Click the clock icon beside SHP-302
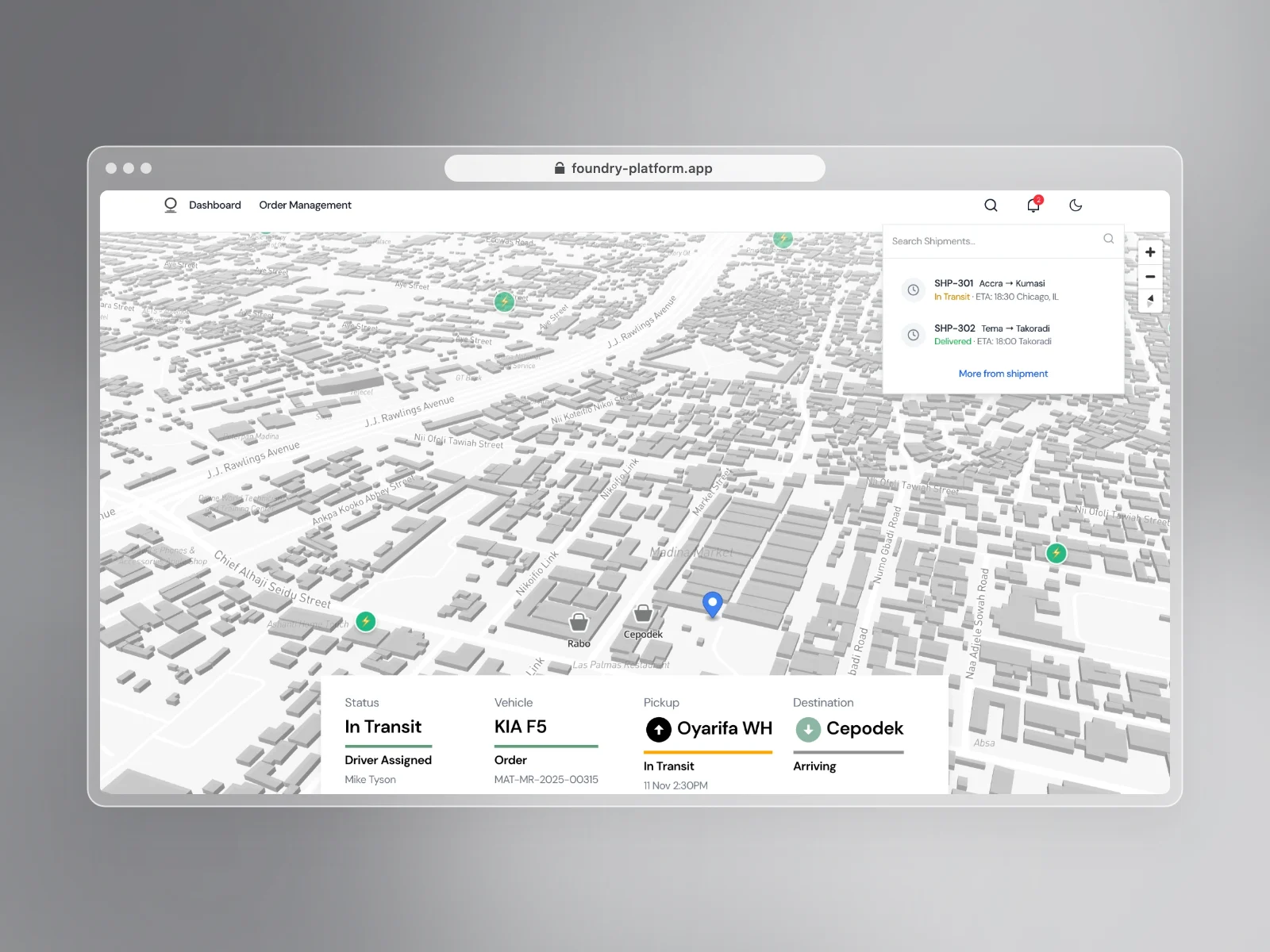 (914, 335)
